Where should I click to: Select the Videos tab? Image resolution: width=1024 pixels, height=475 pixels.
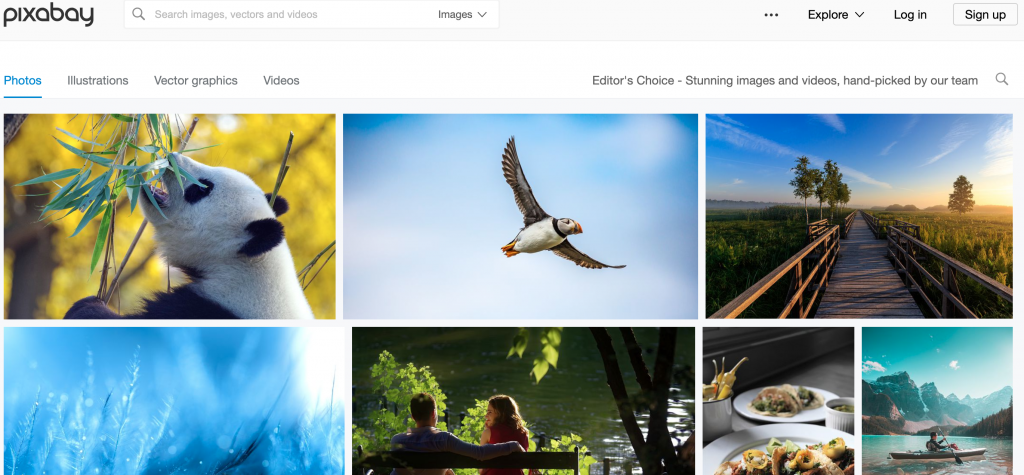[281, 80]
